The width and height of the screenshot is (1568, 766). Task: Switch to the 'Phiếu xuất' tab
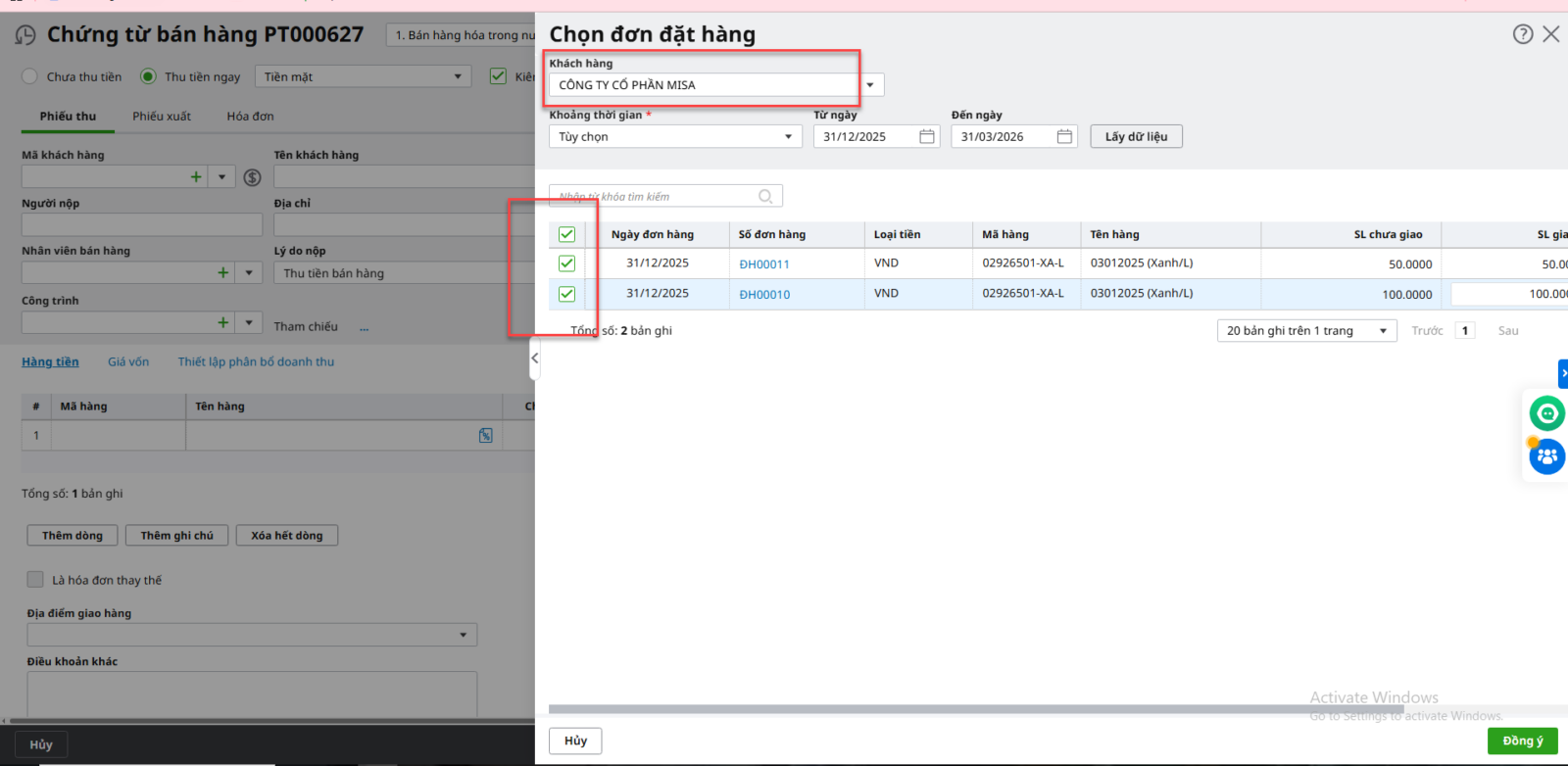coord(162,117)
